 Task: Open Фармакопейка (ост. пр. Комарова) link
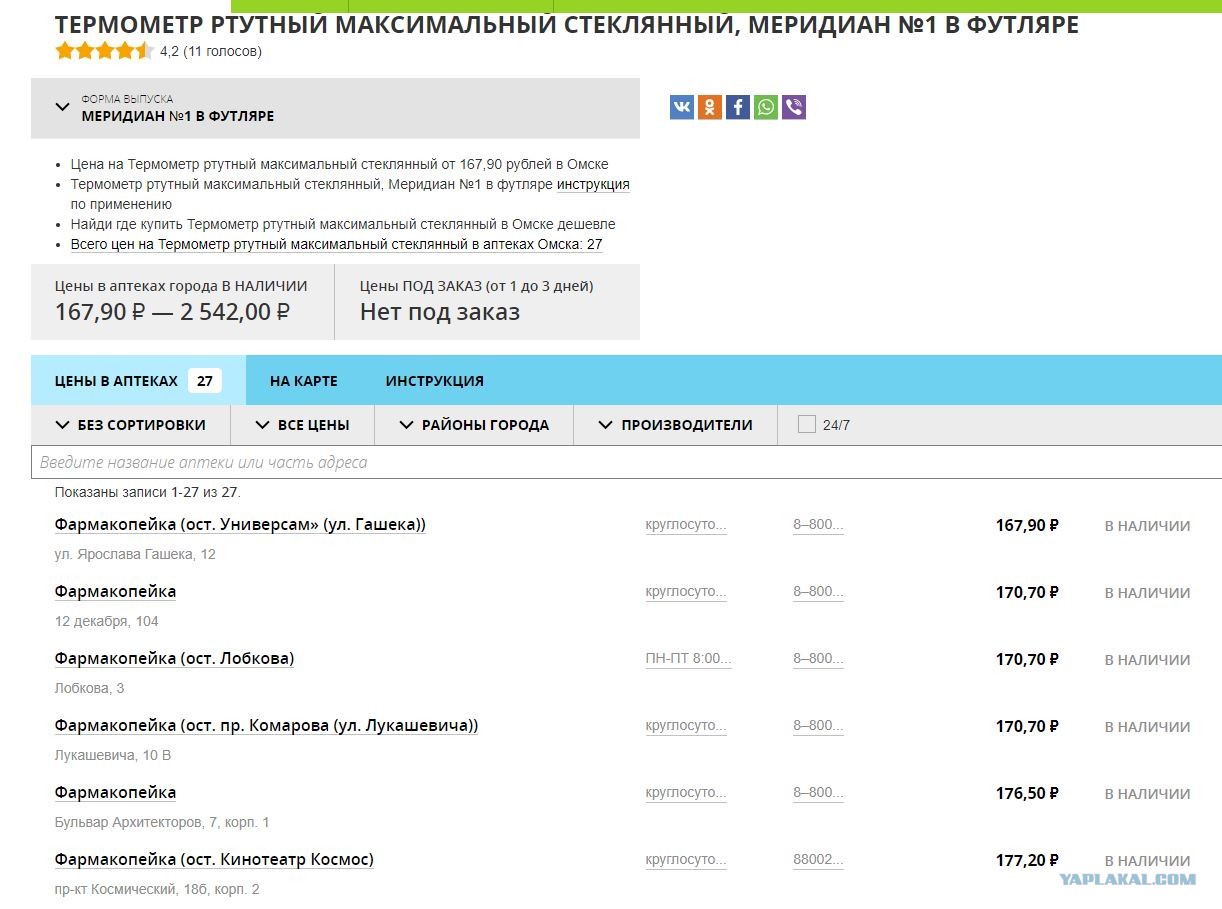(266, 726)
